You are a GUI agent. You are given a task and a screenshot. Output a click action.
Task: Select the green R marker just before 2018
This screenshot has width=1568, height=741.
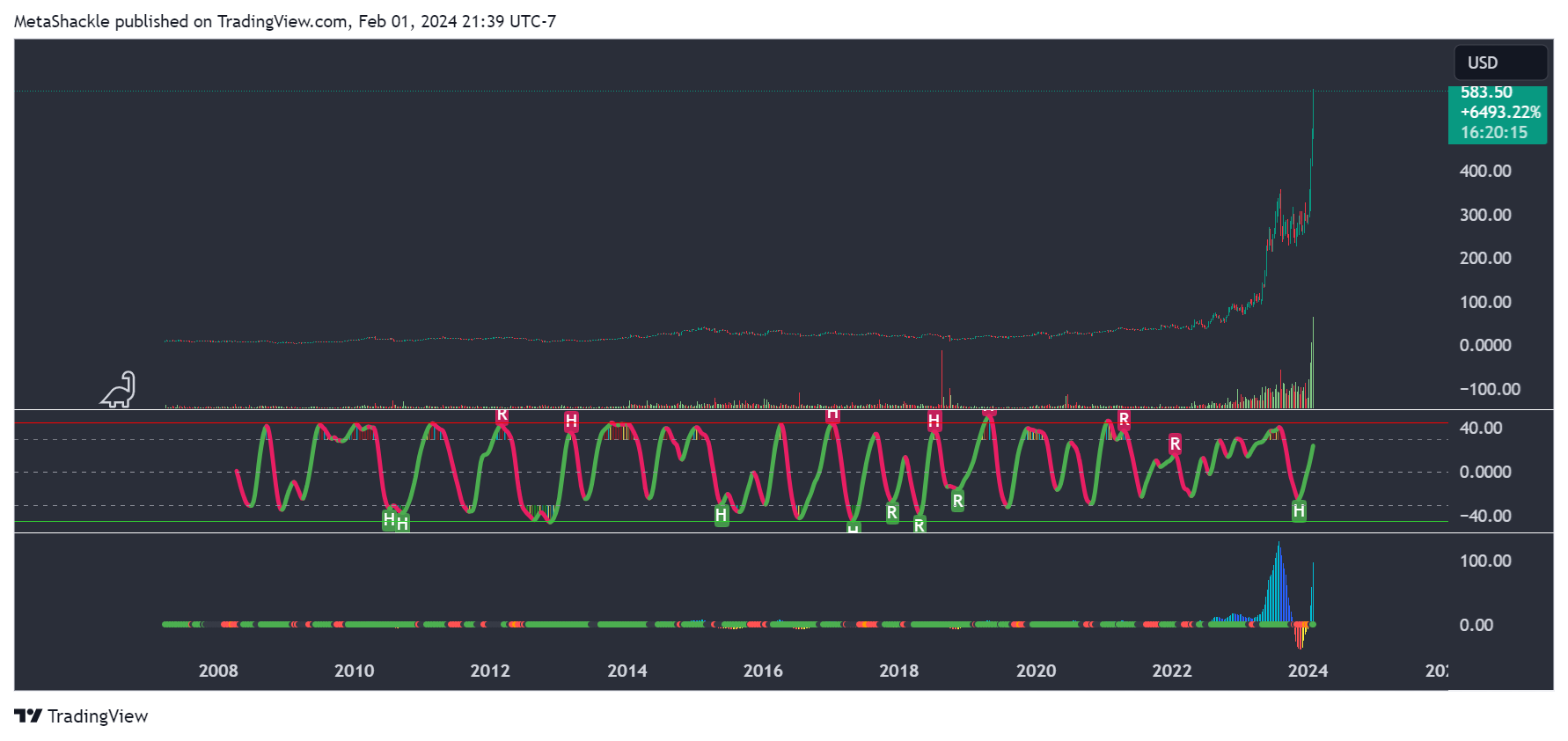pos(892,512)
